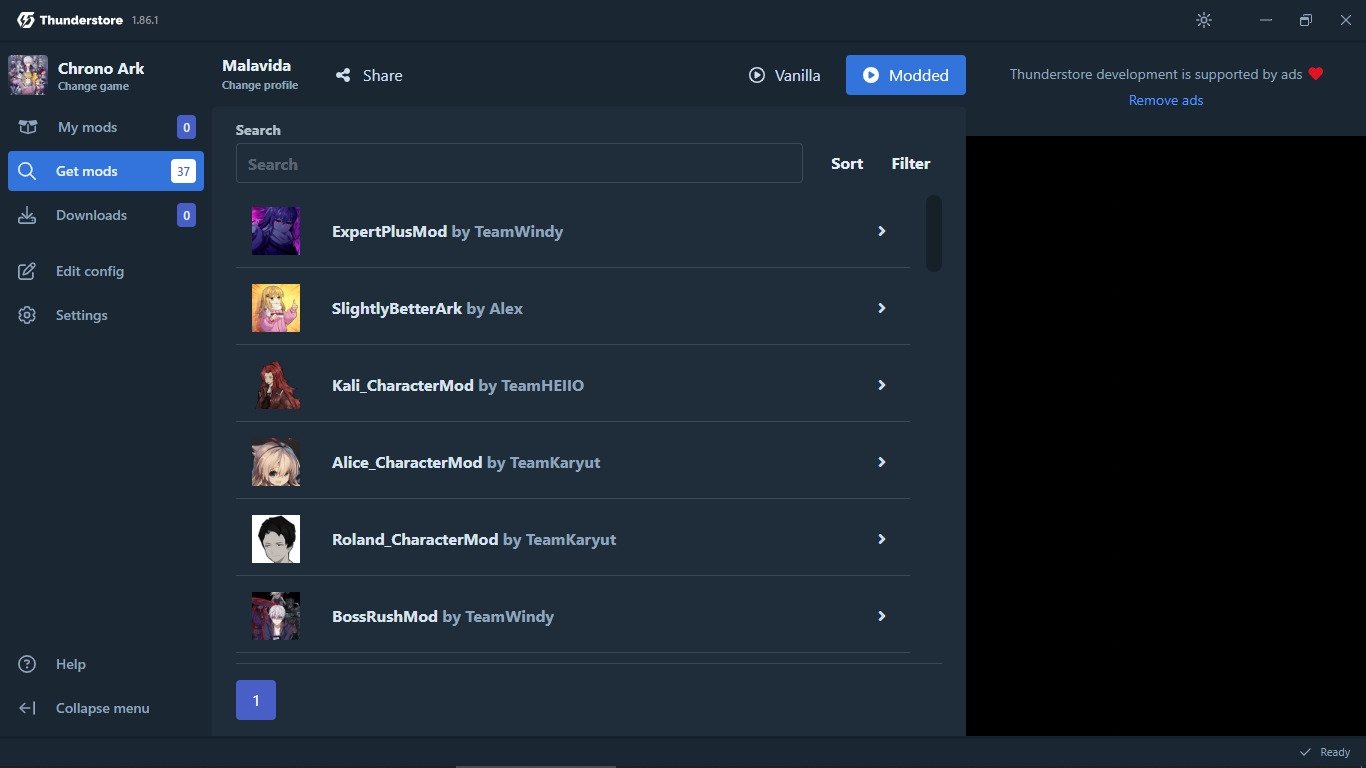Click the My mods box icon
This screenshot has width=1366, height=768.
tap(28, 127)
